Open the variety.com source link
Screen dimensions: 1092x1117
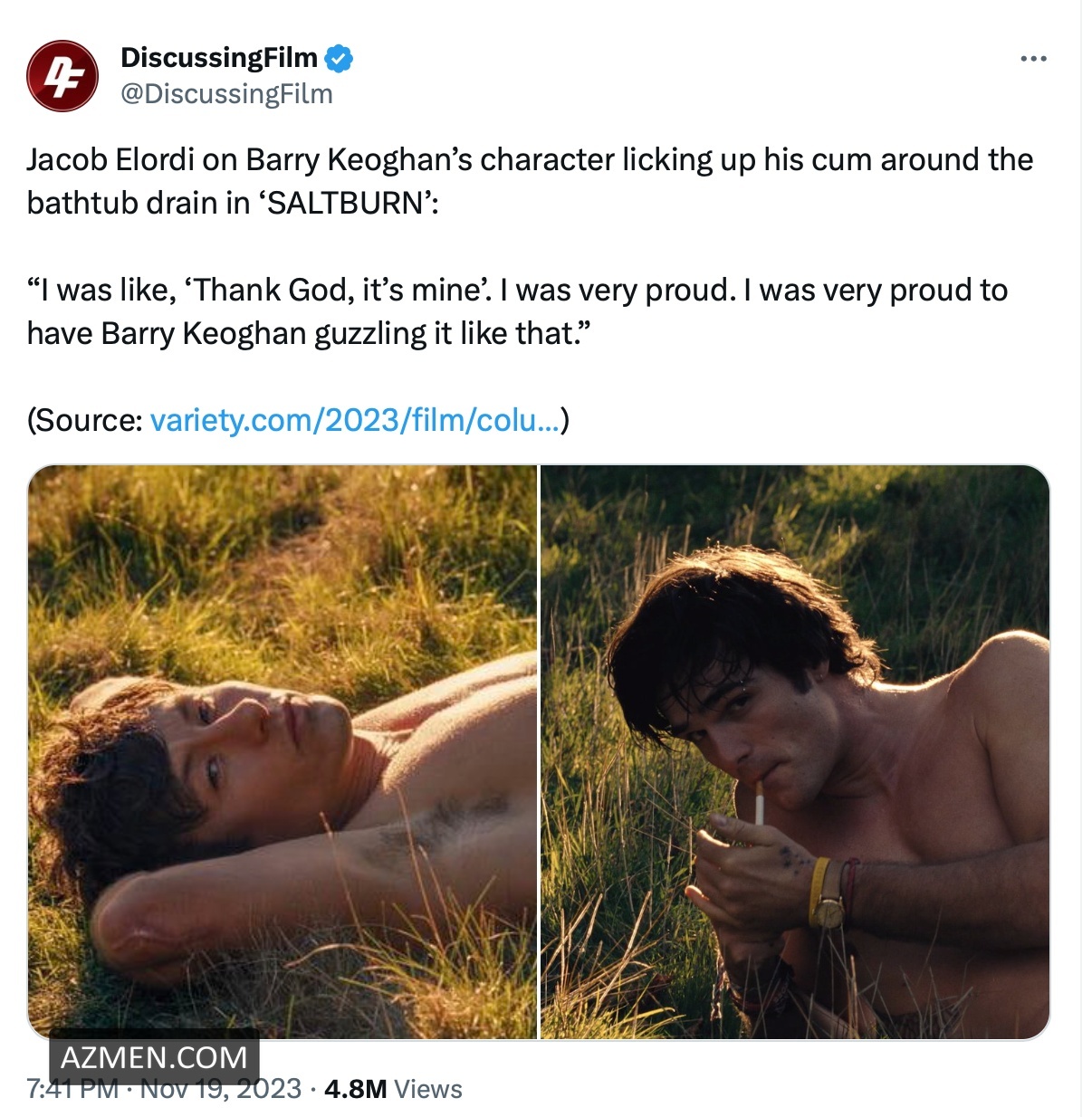coord(356,420)
